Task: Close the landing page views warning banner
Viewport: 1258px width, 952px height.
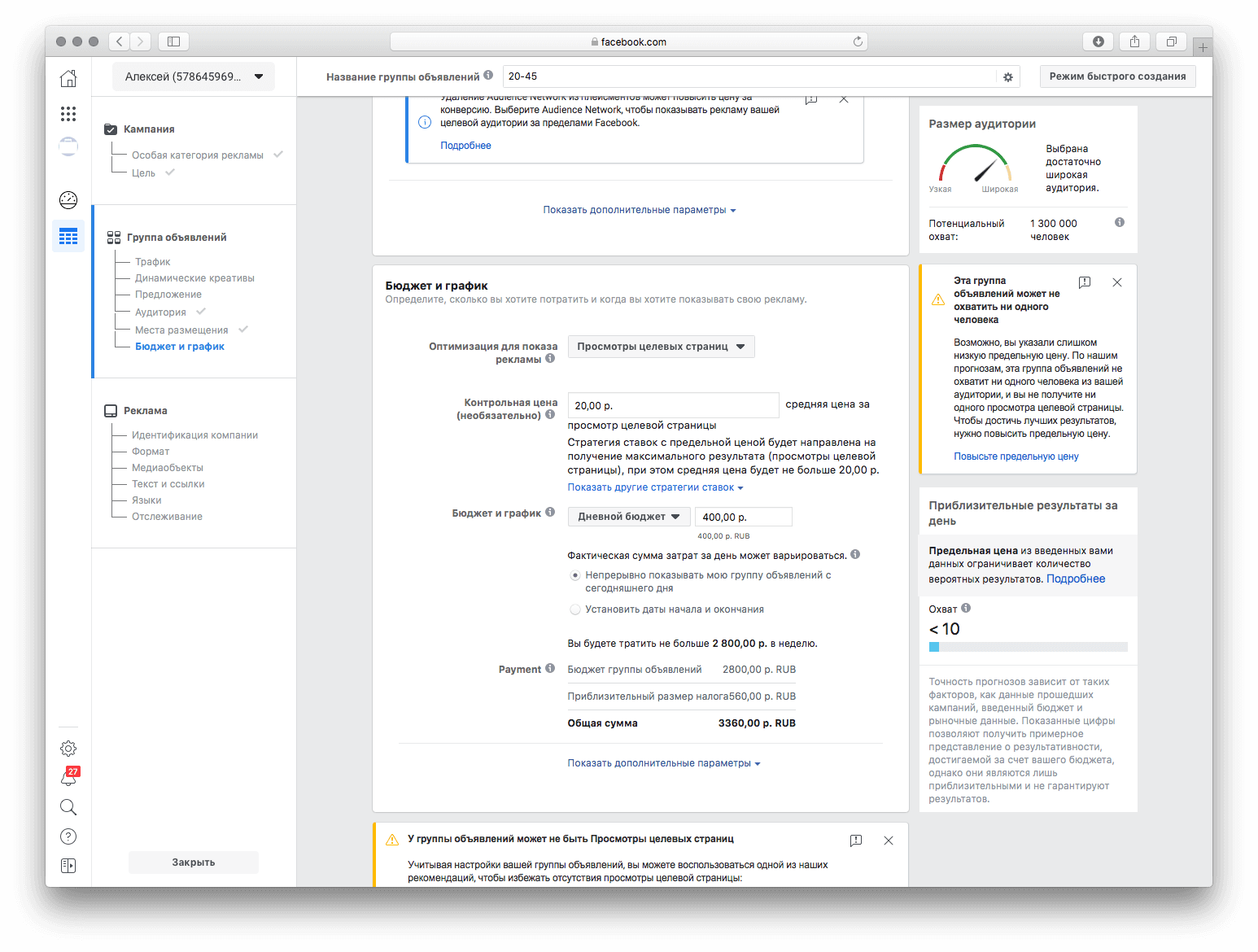Action: 889,841
